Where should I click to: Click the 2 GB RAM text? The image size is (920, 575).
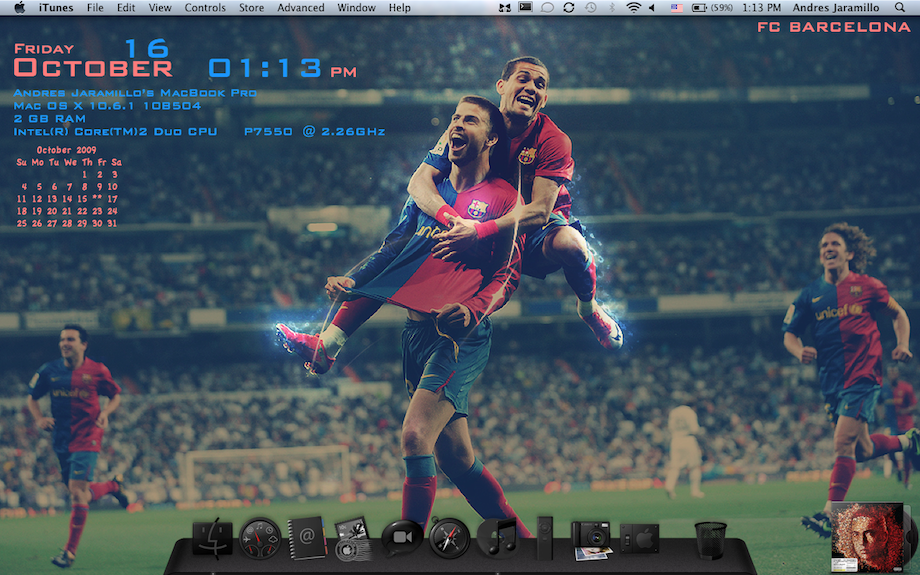pos(49,119)
